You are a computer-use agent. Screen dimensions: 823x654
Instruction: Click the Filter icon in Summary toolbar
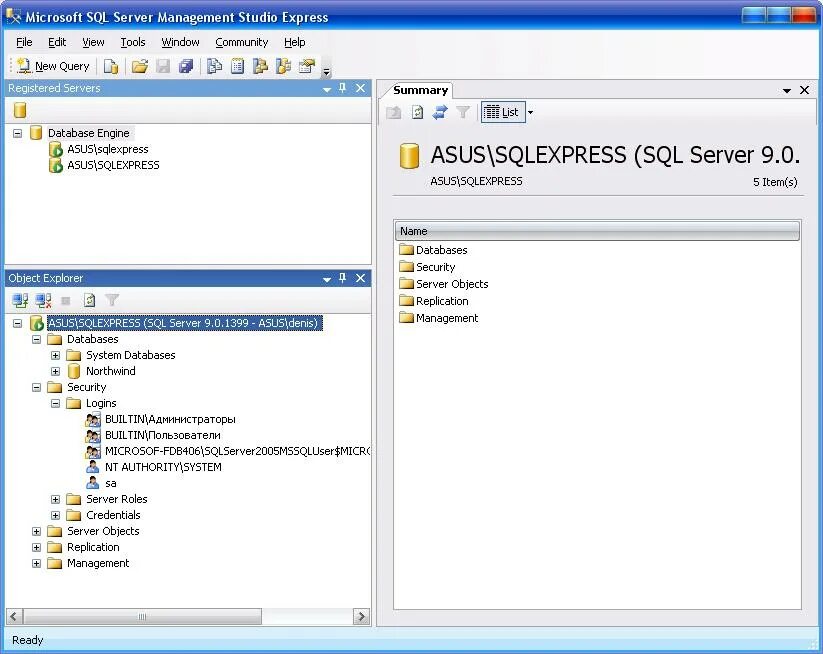coord(463,112)
